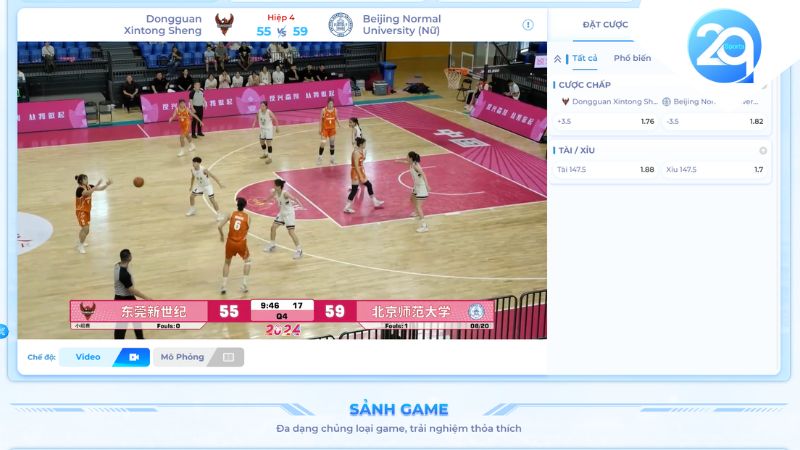Click the header score 55

[263, 31]
